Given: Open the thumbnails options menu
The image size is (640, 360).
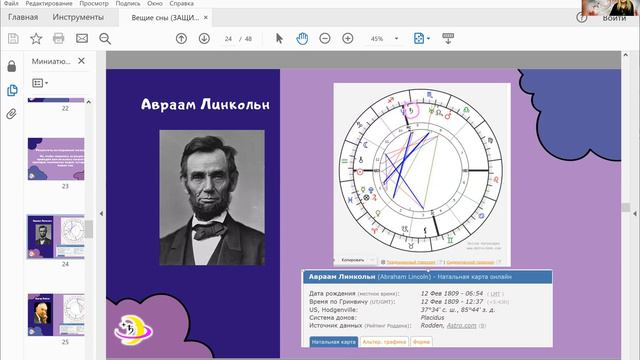Looking at the screenshot, I should [40, 83].
